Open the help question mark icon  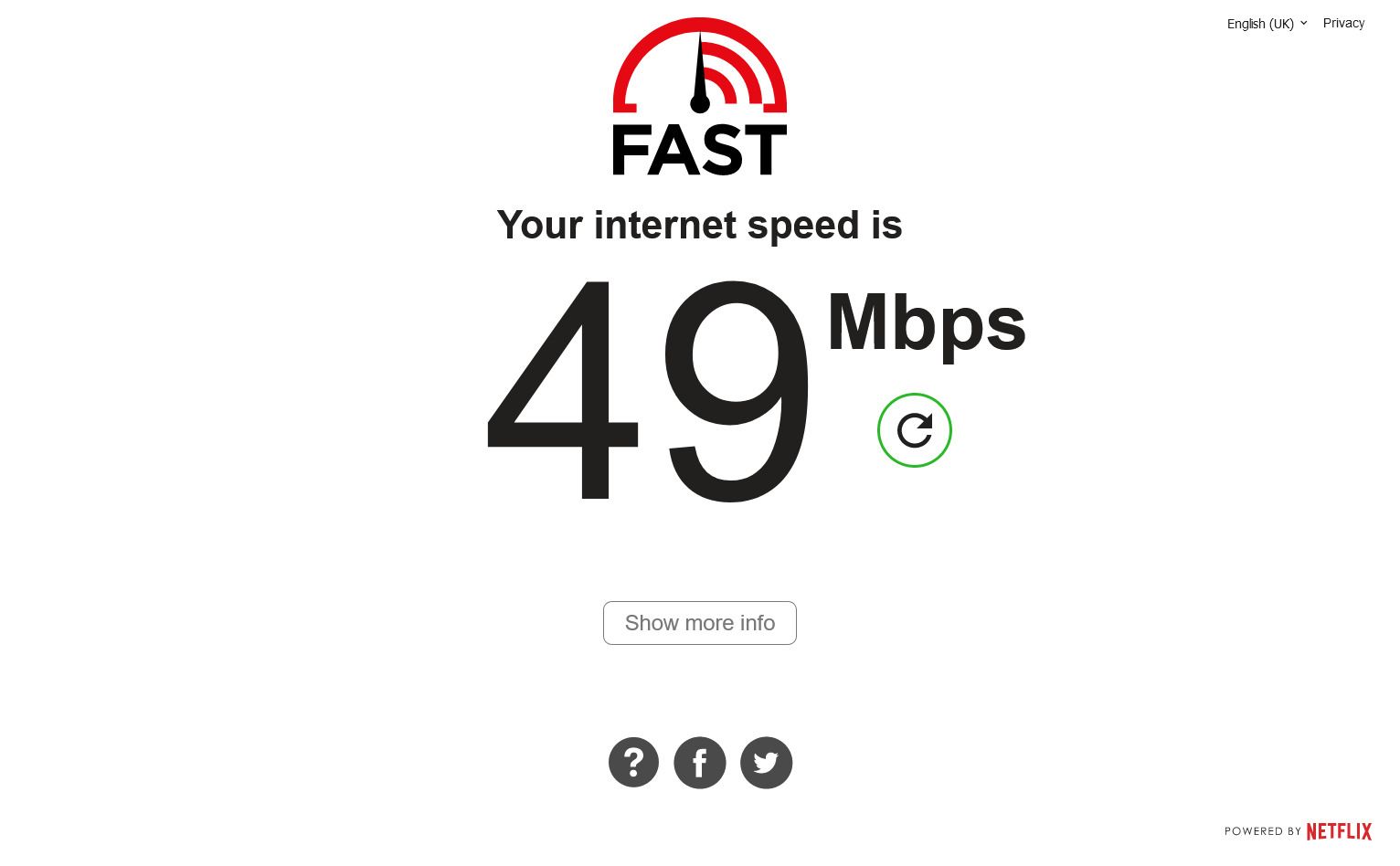pos(633,762)
